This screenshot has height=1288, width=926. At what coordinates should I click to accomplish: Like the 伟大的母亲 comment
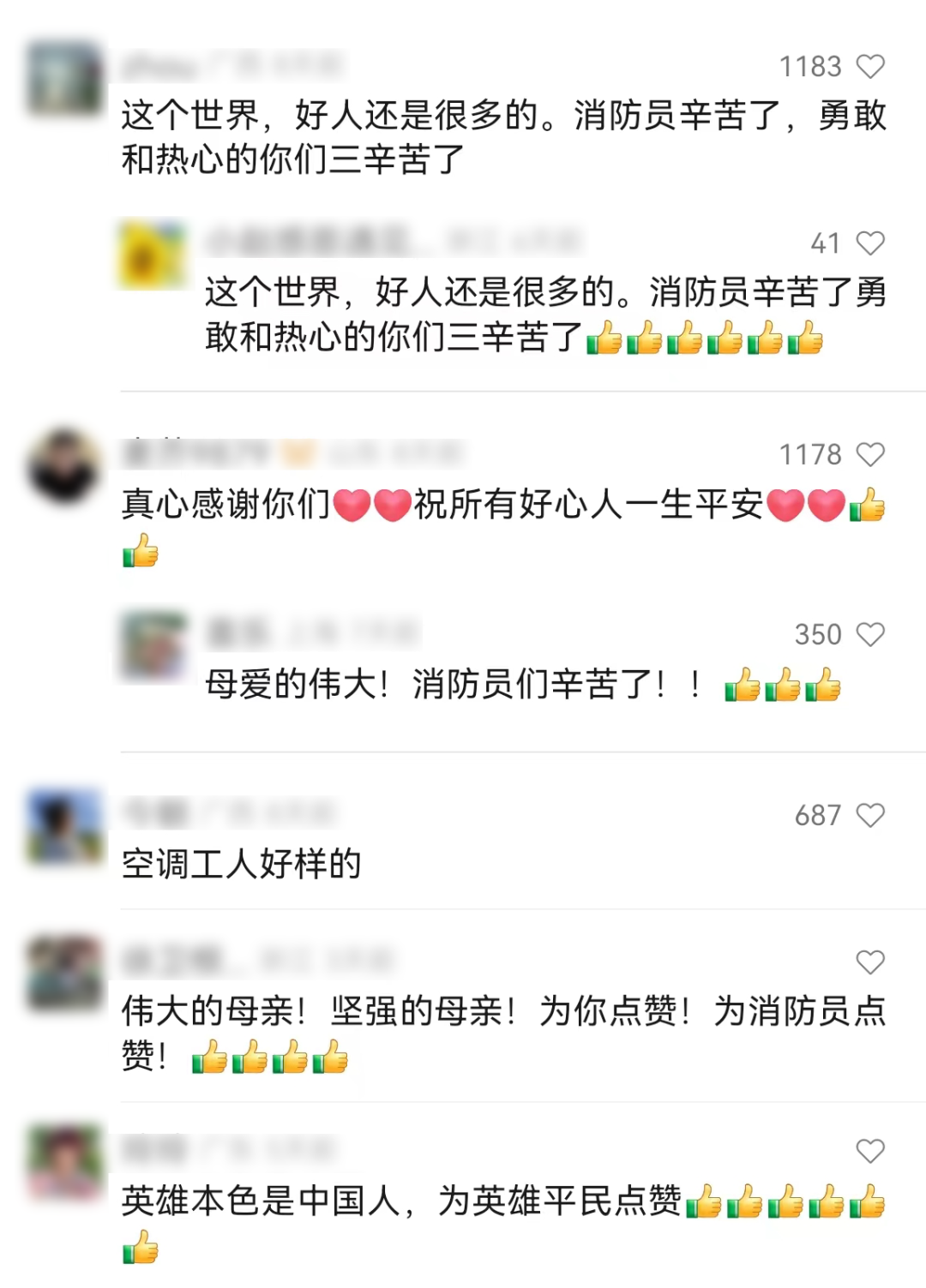click(870, 962)
